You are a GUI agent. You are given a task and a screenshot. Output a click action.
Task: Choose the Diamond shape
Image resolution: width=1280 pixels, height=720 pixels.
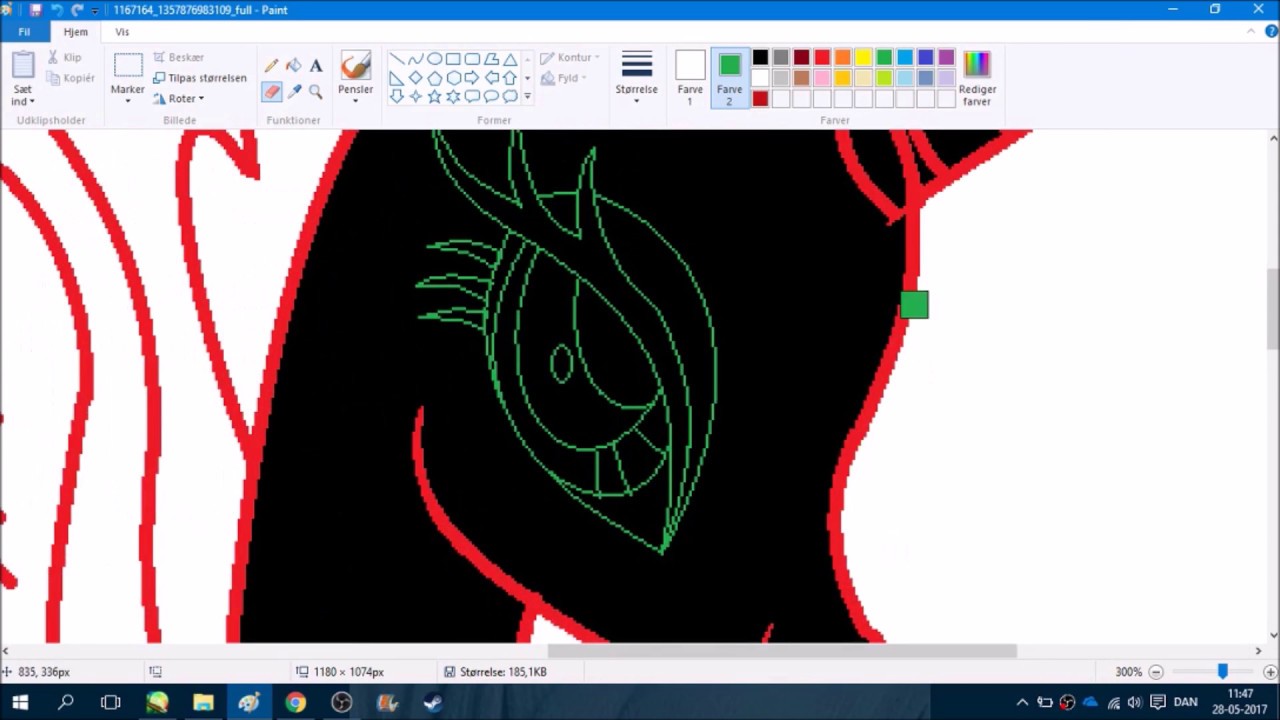[x=415, y=78]
